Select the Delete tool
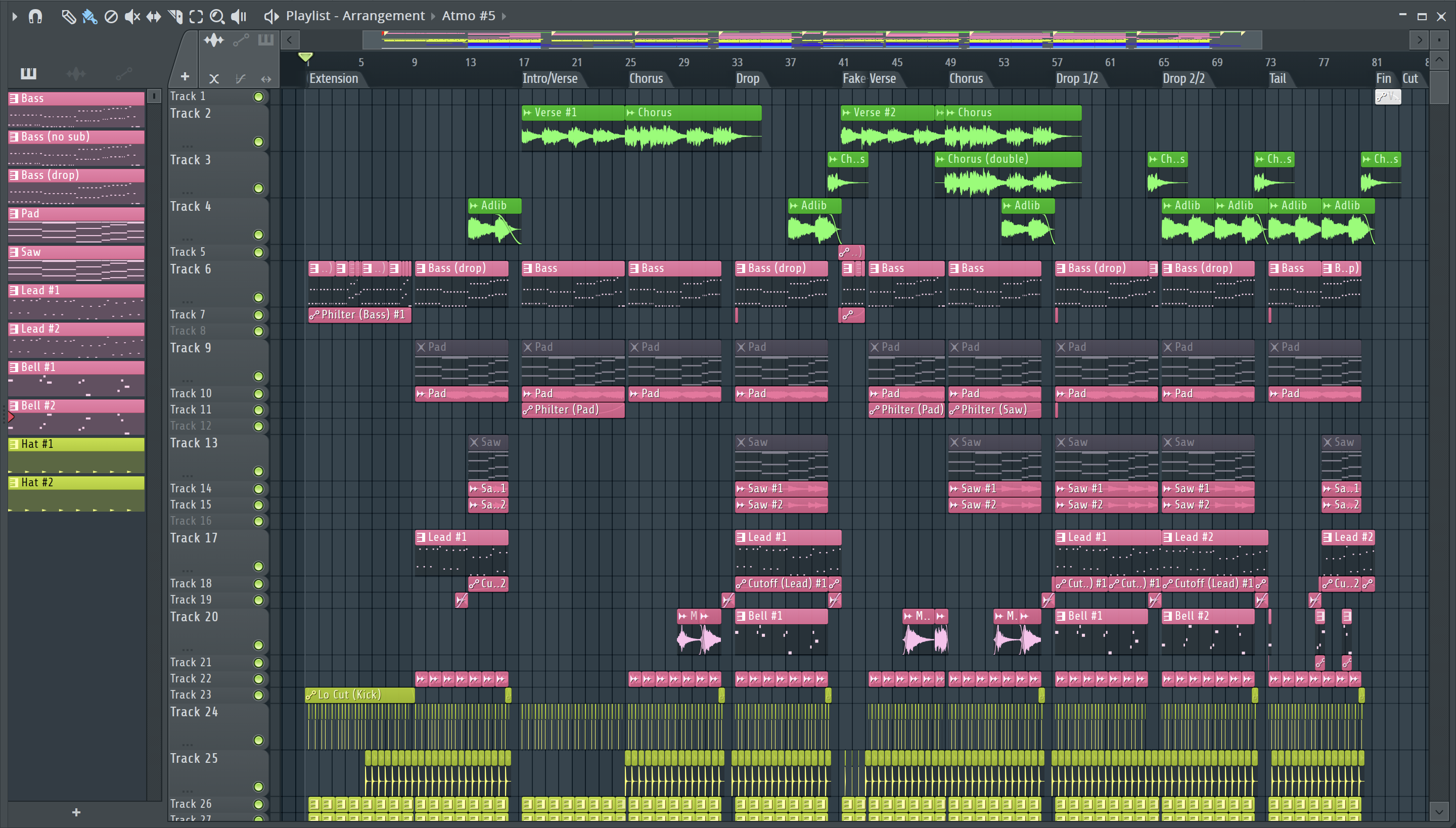 click(111, 17)
